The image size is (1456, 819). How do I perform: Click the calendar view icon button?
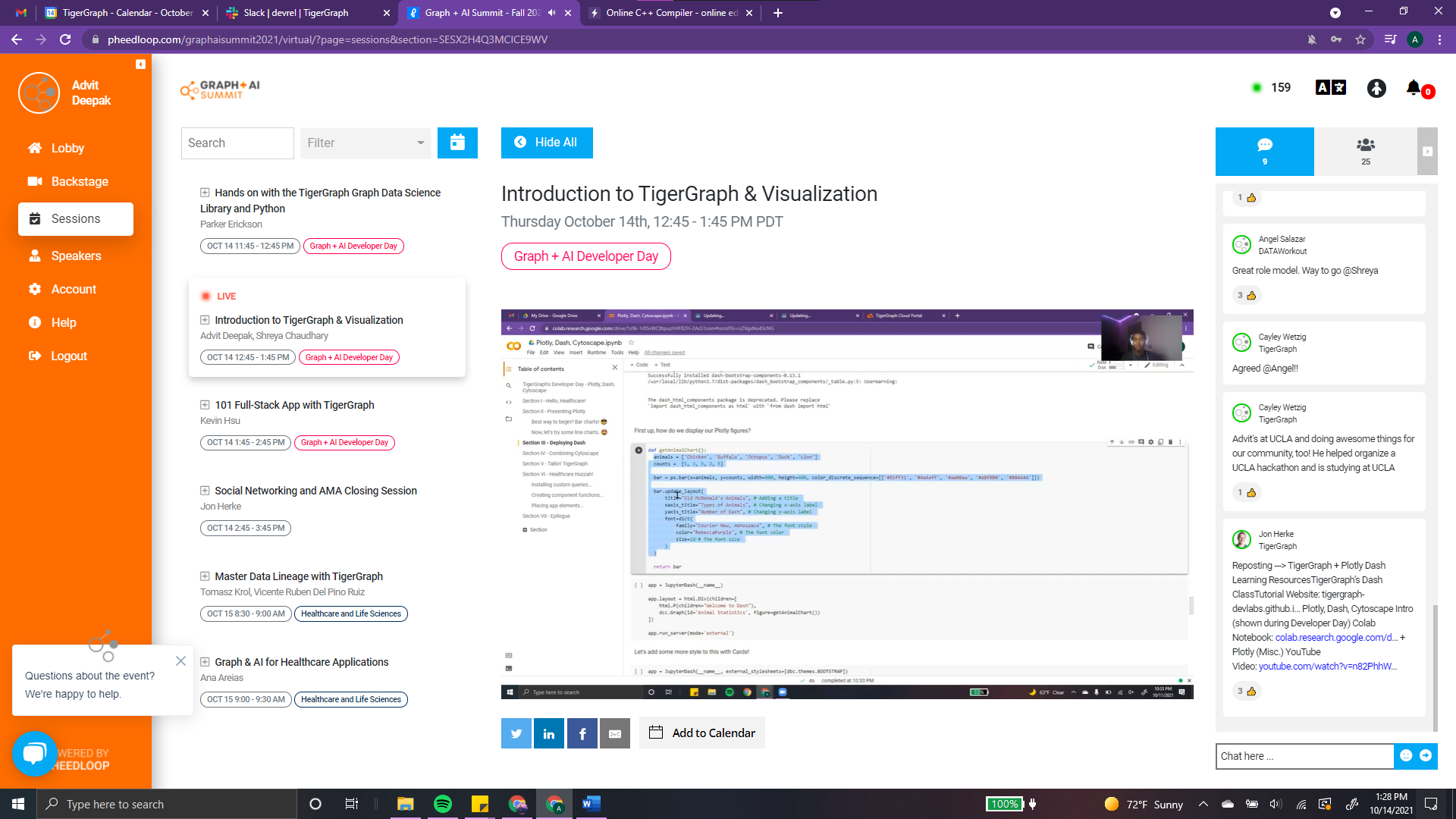click(x=457, y=143)
